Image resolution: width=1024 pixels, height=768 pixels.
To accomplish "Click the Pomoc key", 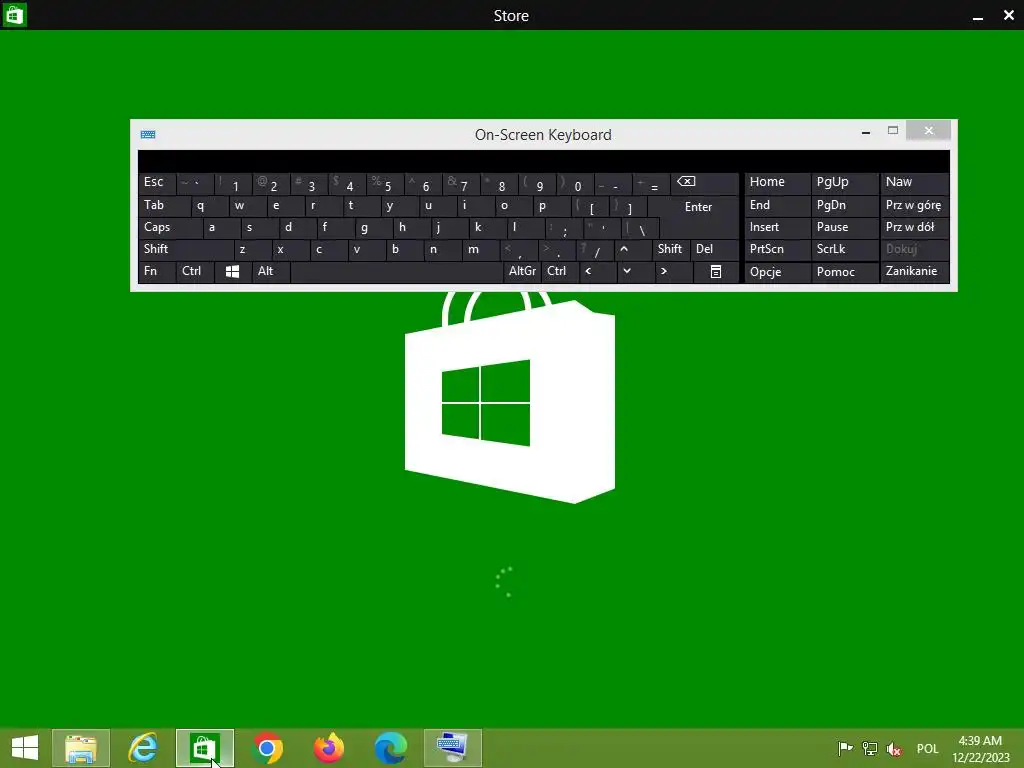I will click(844, 272).
